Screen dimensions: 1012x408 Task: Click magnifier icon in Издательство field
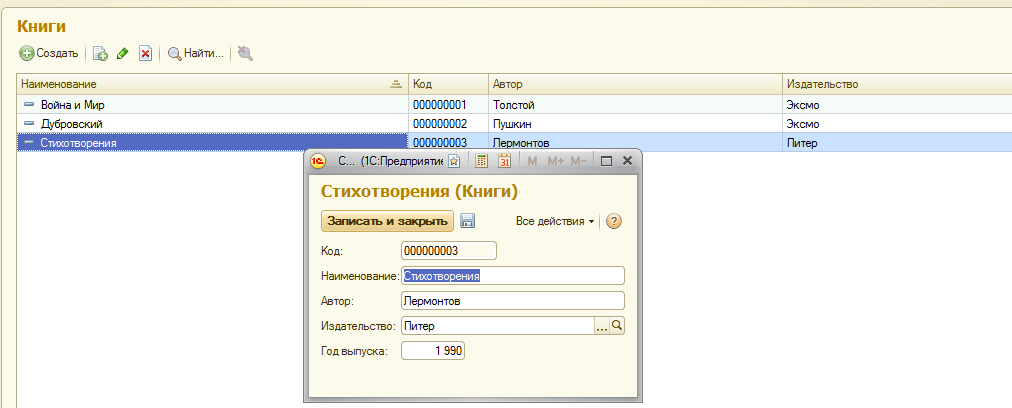pos(617,326)
